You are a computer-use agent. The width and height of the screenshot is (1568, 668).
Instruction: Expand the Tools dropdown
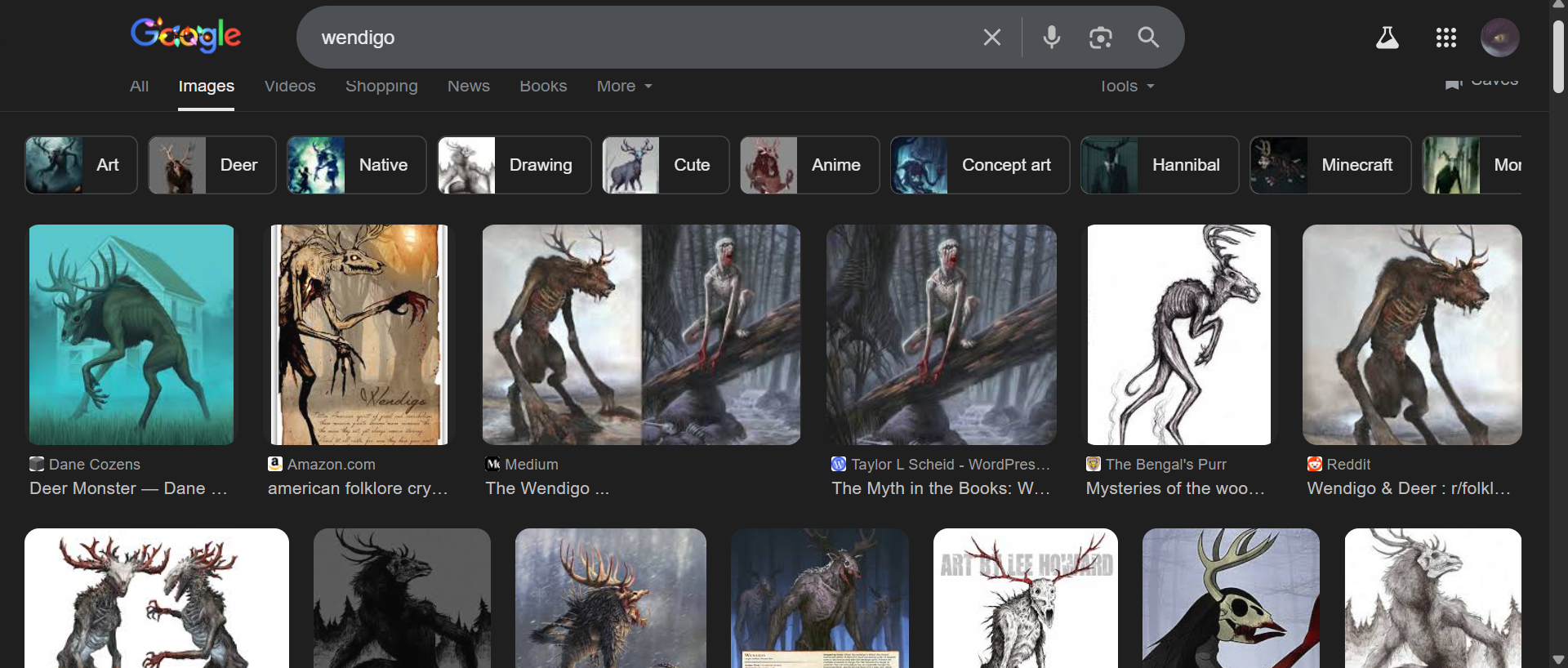click(x=1127, y=86)
